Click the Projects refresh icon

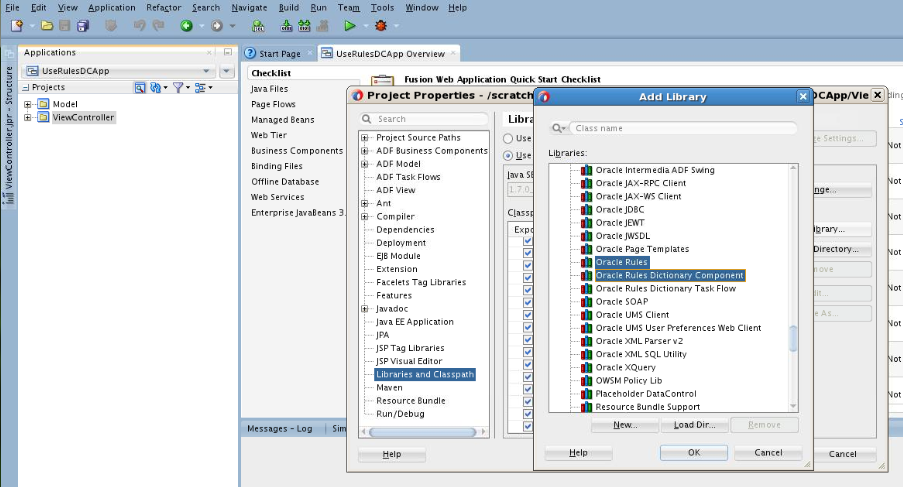point(155,87)
